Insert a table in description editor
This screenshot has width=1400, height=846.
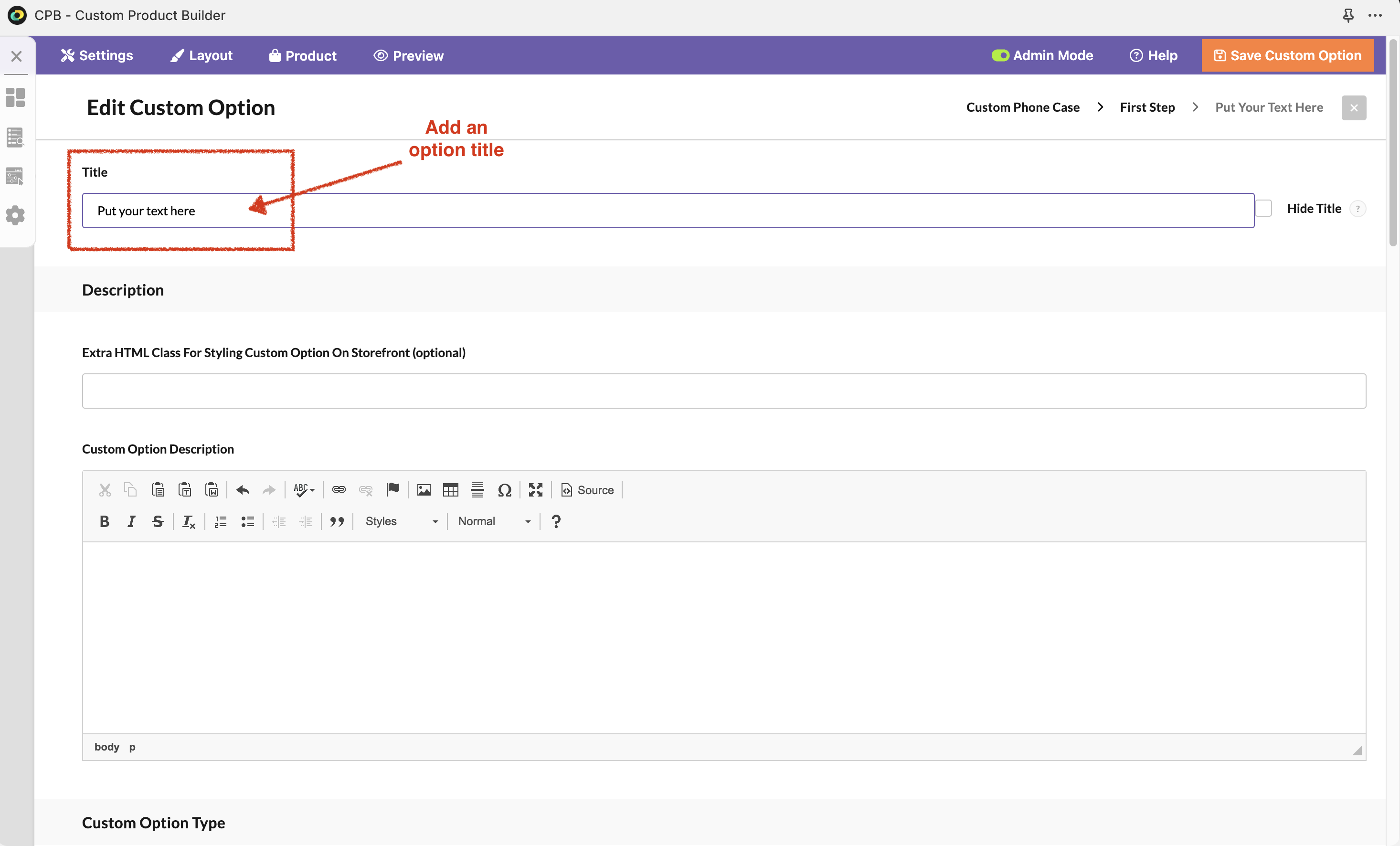tap(450, 490)
